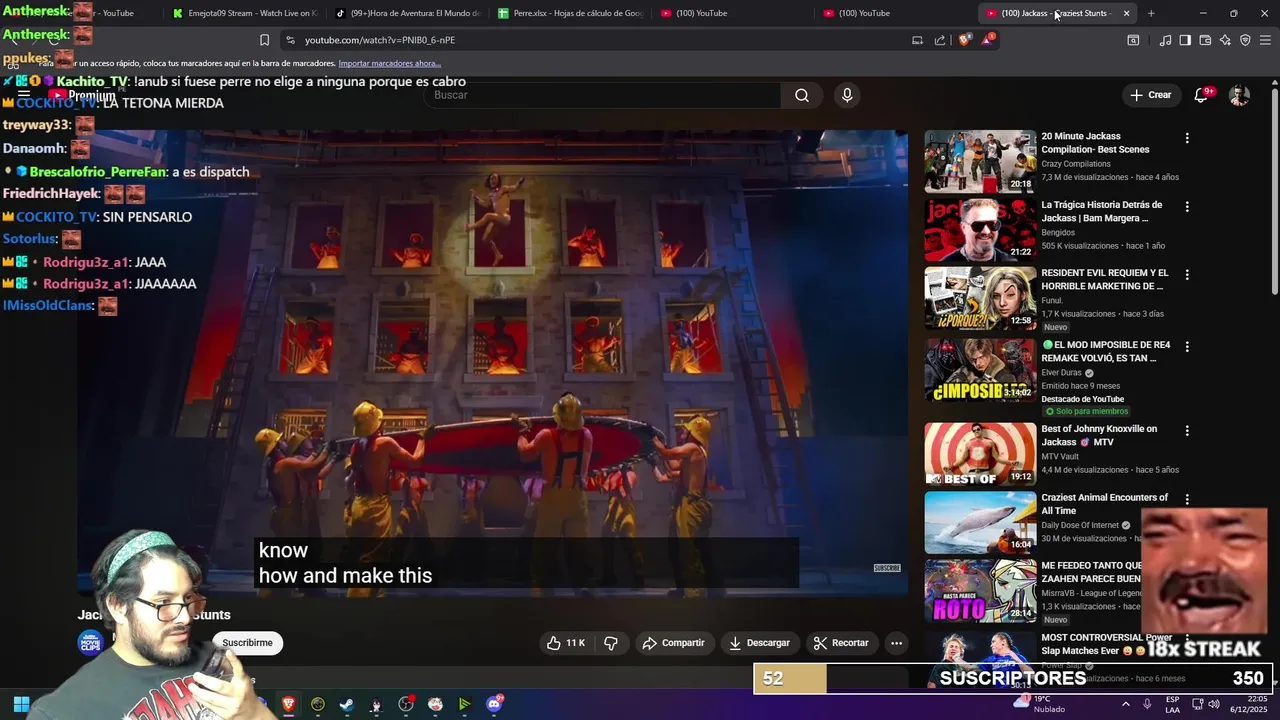Click the address bar URL field
Viewport: 1280px width, 720px height.
coord(590,40)
